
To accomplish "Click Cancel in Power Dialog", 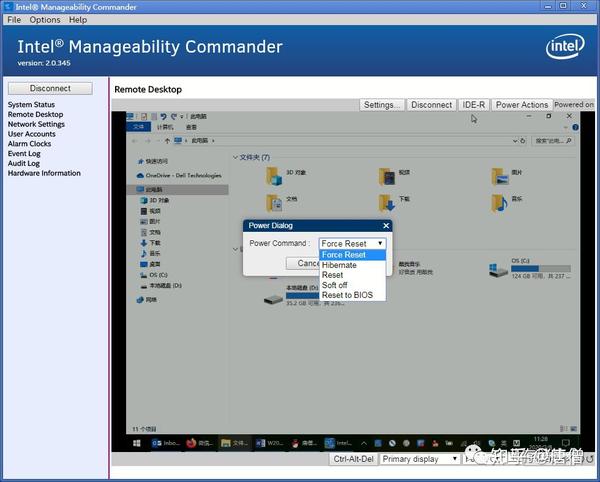I will pyautogui.click(x=303, y=263).
